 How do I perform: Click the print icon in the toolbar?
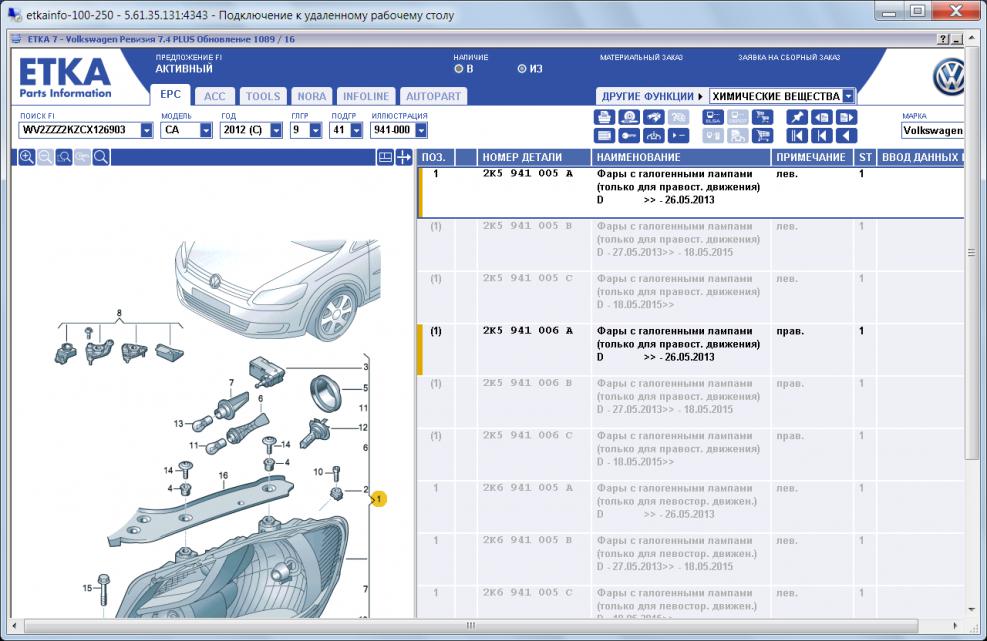click(x=604, y=117)
